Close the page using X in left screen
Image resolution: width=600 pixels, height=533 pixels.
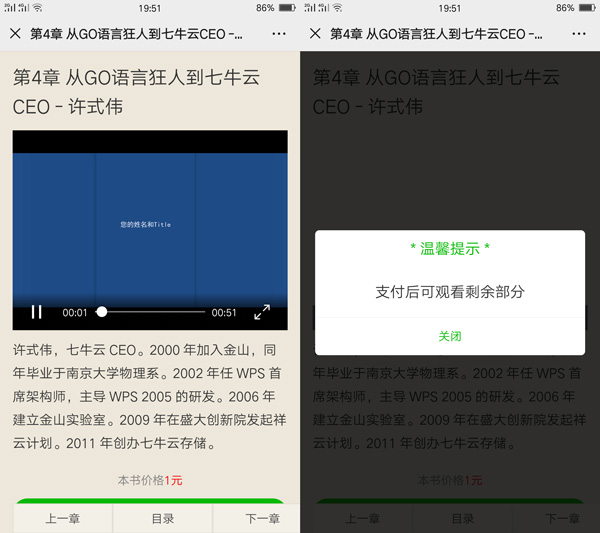15,34
